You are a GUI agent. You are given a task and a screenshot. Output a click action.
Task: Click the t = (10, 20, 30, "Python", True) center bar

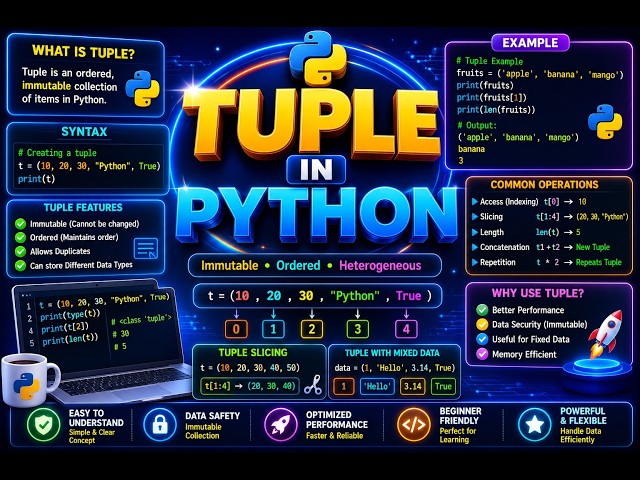318,296
